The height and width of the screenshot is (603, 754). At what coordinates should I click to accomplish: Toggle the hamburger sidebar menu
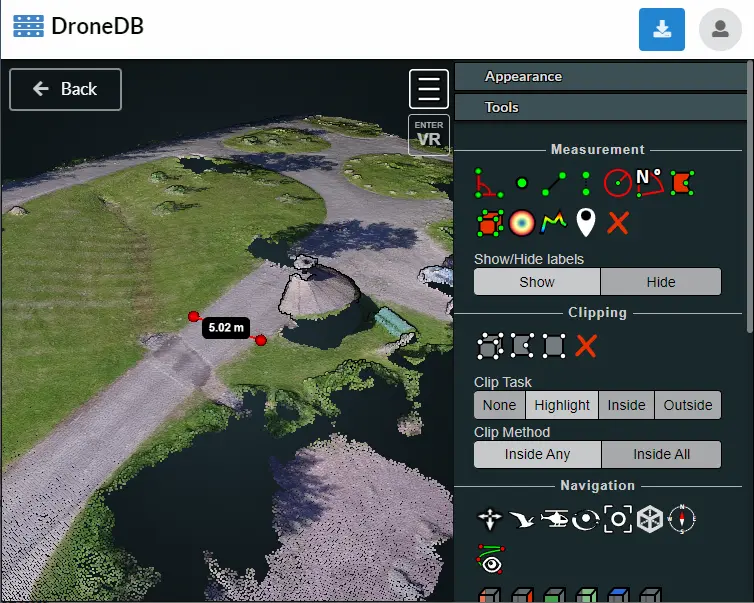(x=429, y=89)
